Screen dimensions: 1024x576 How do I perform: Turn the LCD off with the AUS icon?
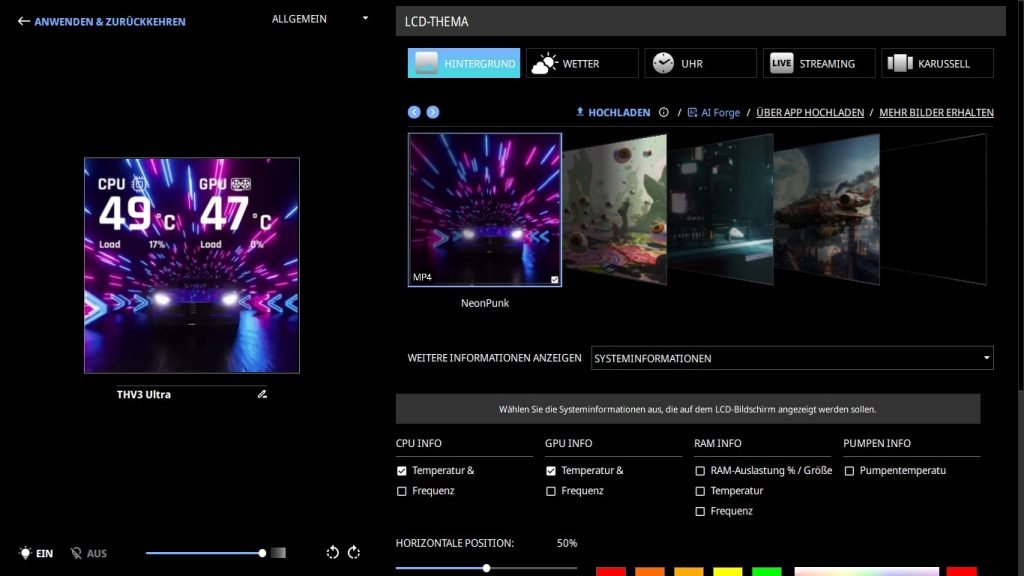pos(76,553)
